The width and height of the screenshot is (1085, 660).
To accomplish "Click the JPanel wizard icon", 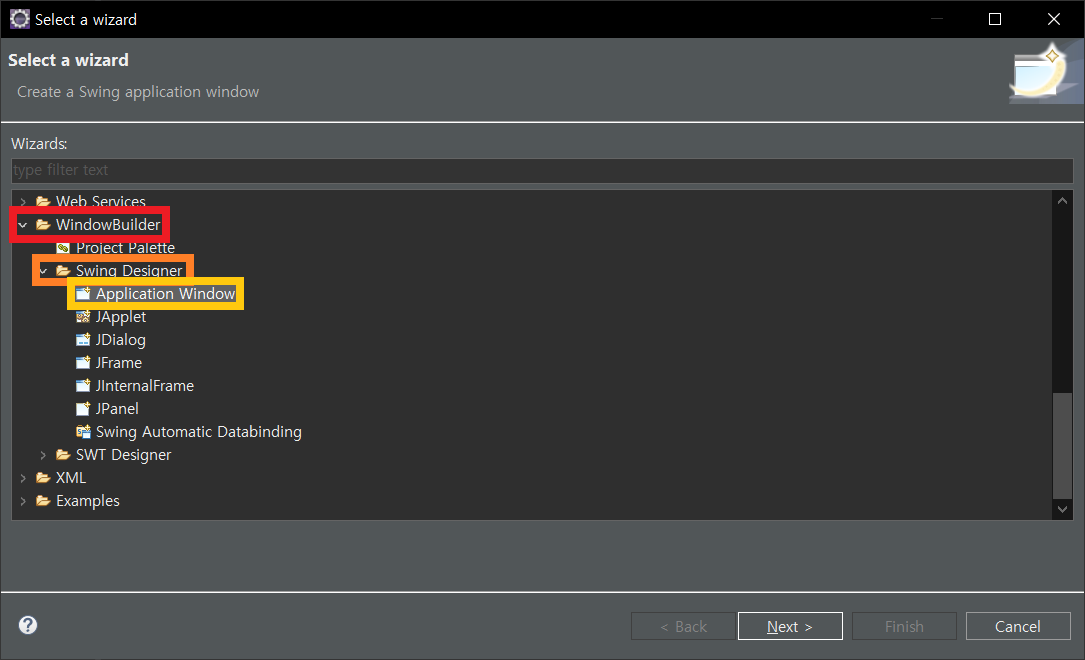I will tap(83, 409).
